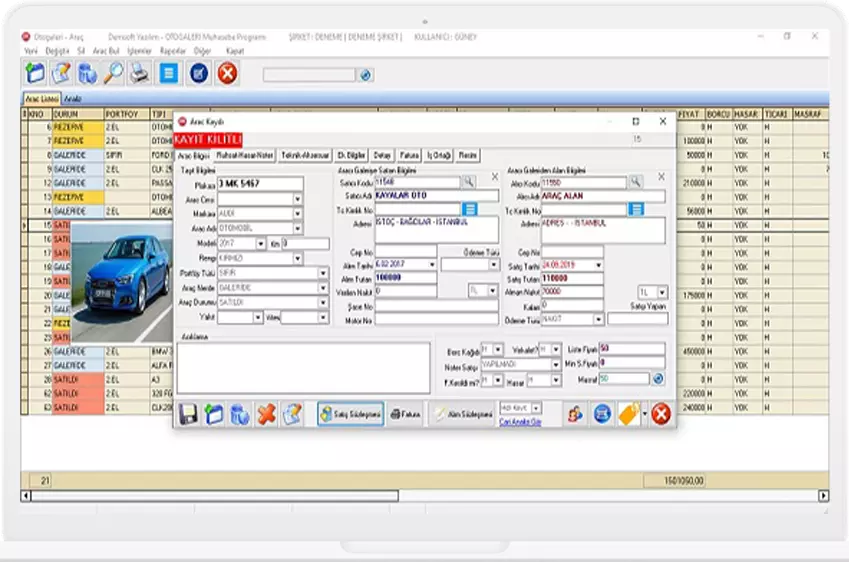Click the floppy disk save icon in dialog
Screen dimensions: 849x562
188,414
